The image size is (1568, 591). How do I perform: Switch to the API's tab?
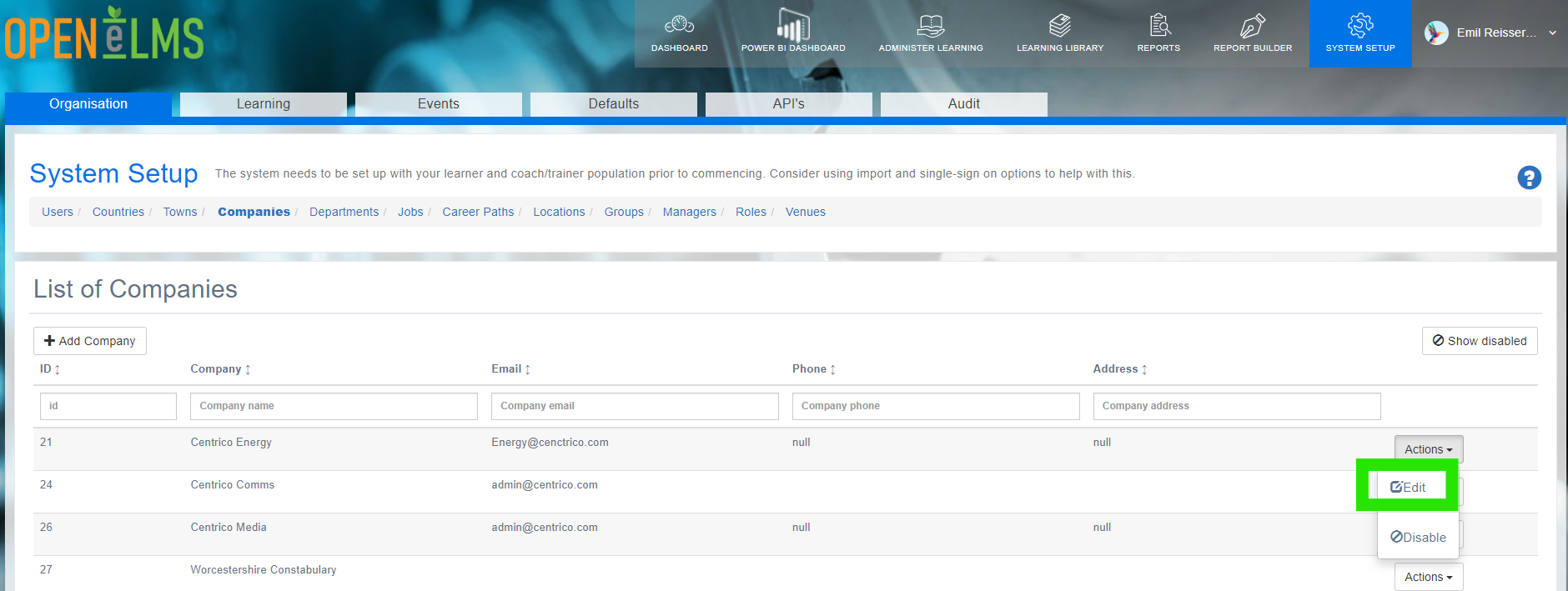coord(789,104)
